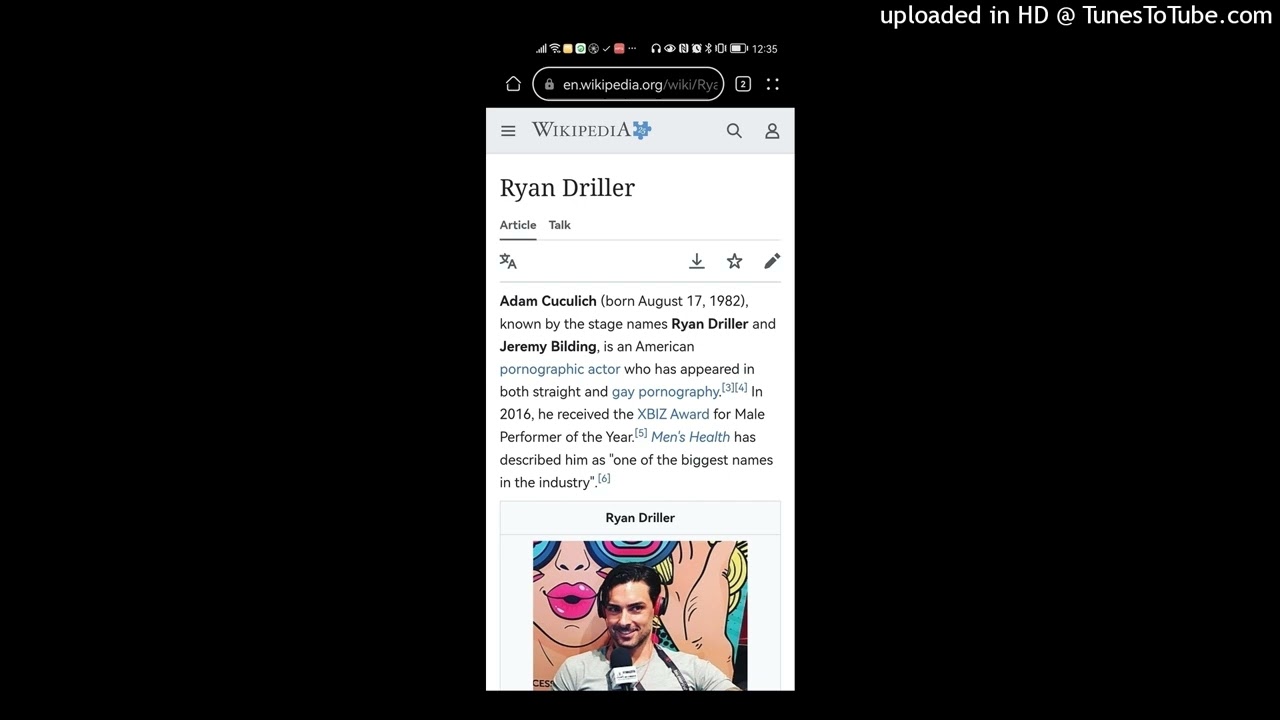Image resolution: width=1280 pixels, height=720 pixels.
Task: Open citation reference [5]
Action: tap(641, 433)
